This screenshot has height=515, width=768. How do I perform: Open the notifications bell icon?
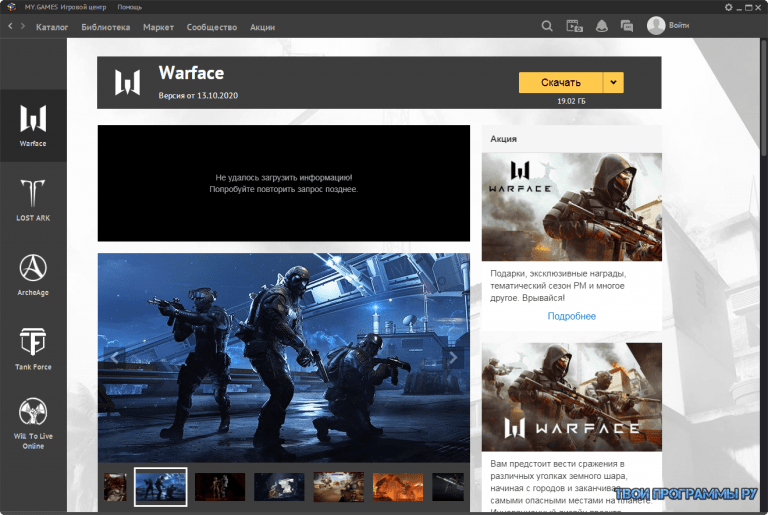point(601,26)
